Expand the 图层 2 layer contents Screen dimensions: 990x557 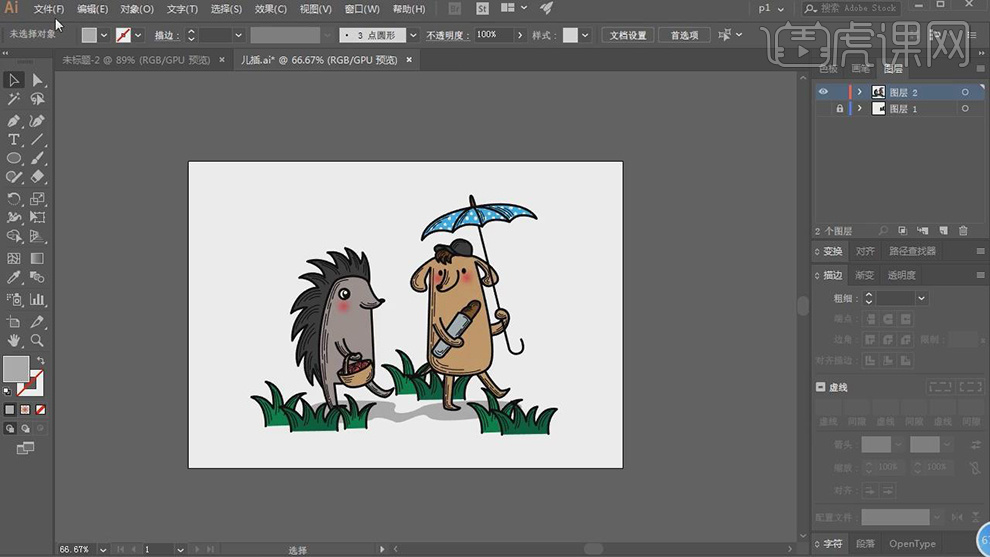tap(859, 92)
